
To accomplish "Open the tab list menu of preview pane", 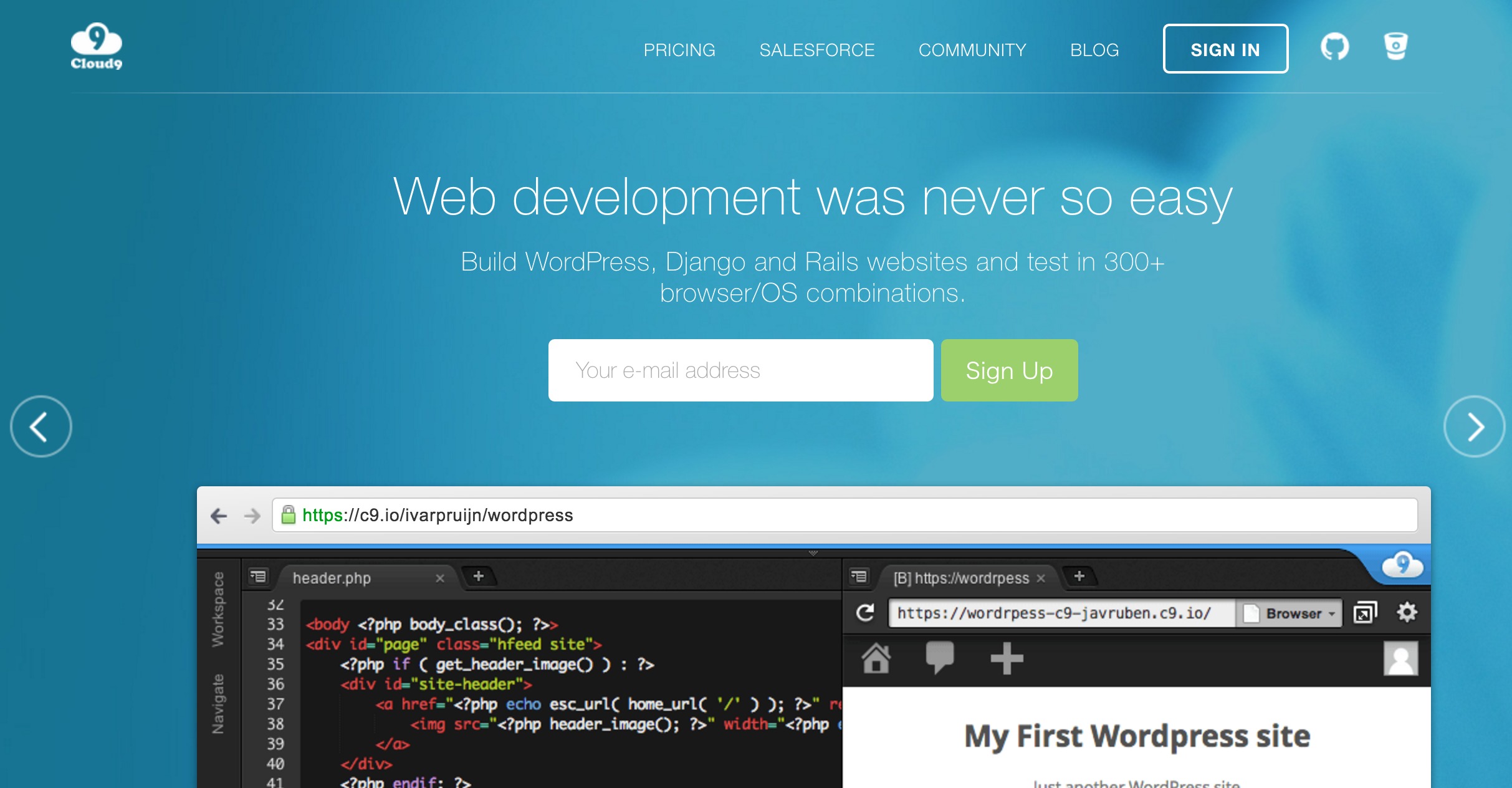I will pos(859,577).
